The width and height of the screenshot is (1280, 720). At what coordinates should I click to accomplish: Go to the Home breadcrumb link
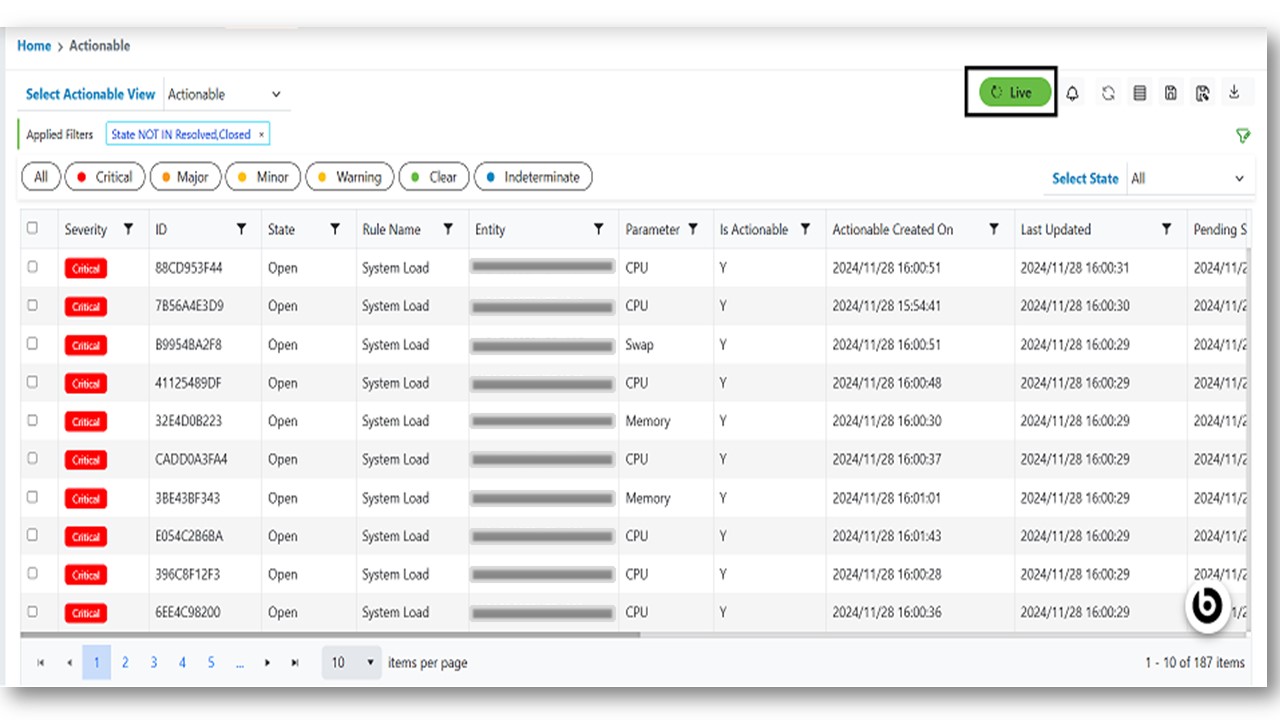pyautogui.click(x=34, y=45)
